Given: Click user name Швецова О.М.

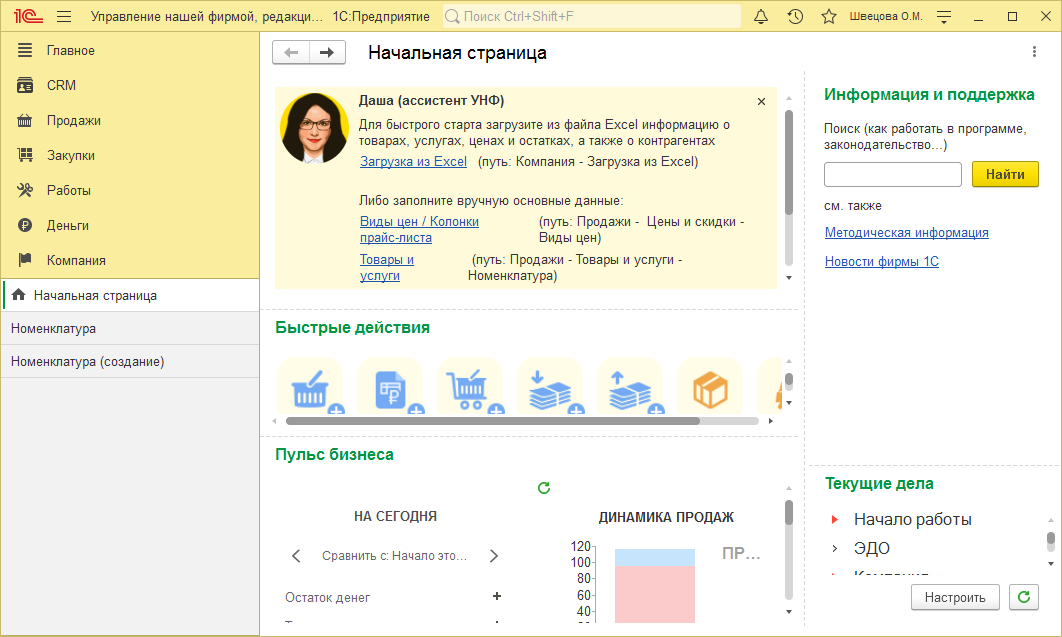Looking at the screenshot, I should (886, 16).
